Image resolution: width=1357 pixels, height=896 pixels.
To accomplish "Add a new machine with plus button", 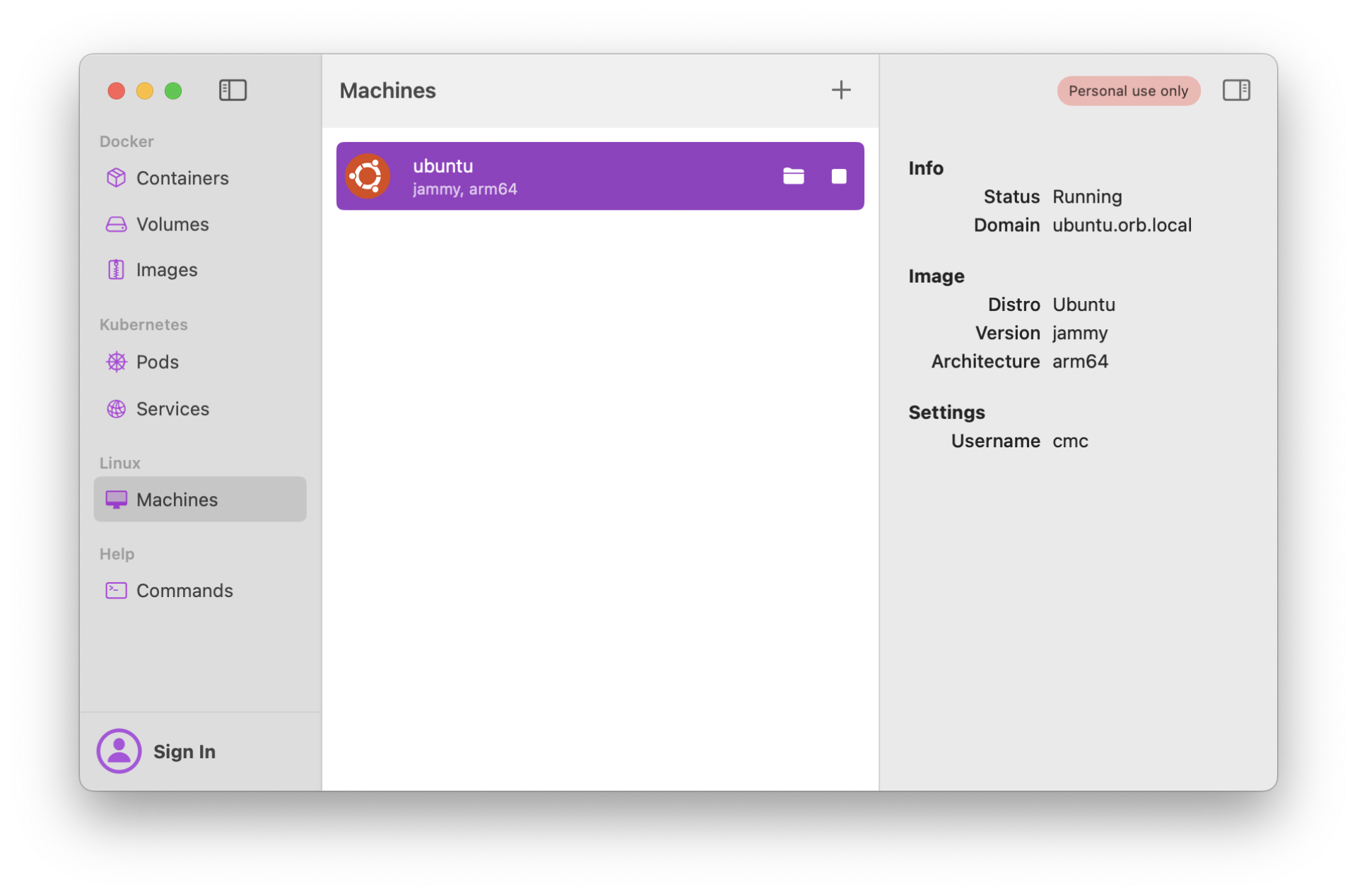I will (840, 90).
